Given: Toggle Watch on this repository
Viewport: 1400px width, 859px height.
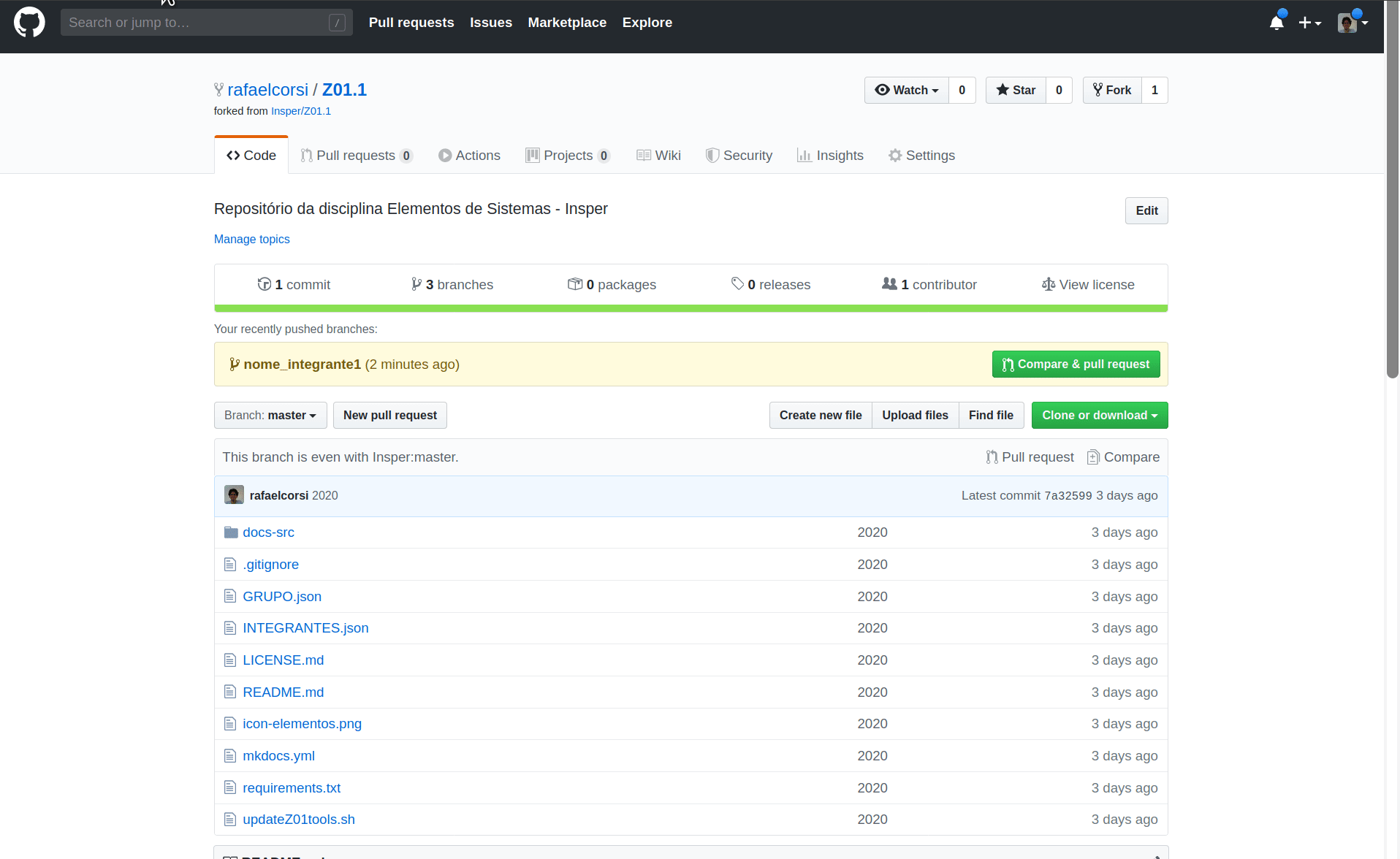Looking at the screenshot, I should [906, 90].
